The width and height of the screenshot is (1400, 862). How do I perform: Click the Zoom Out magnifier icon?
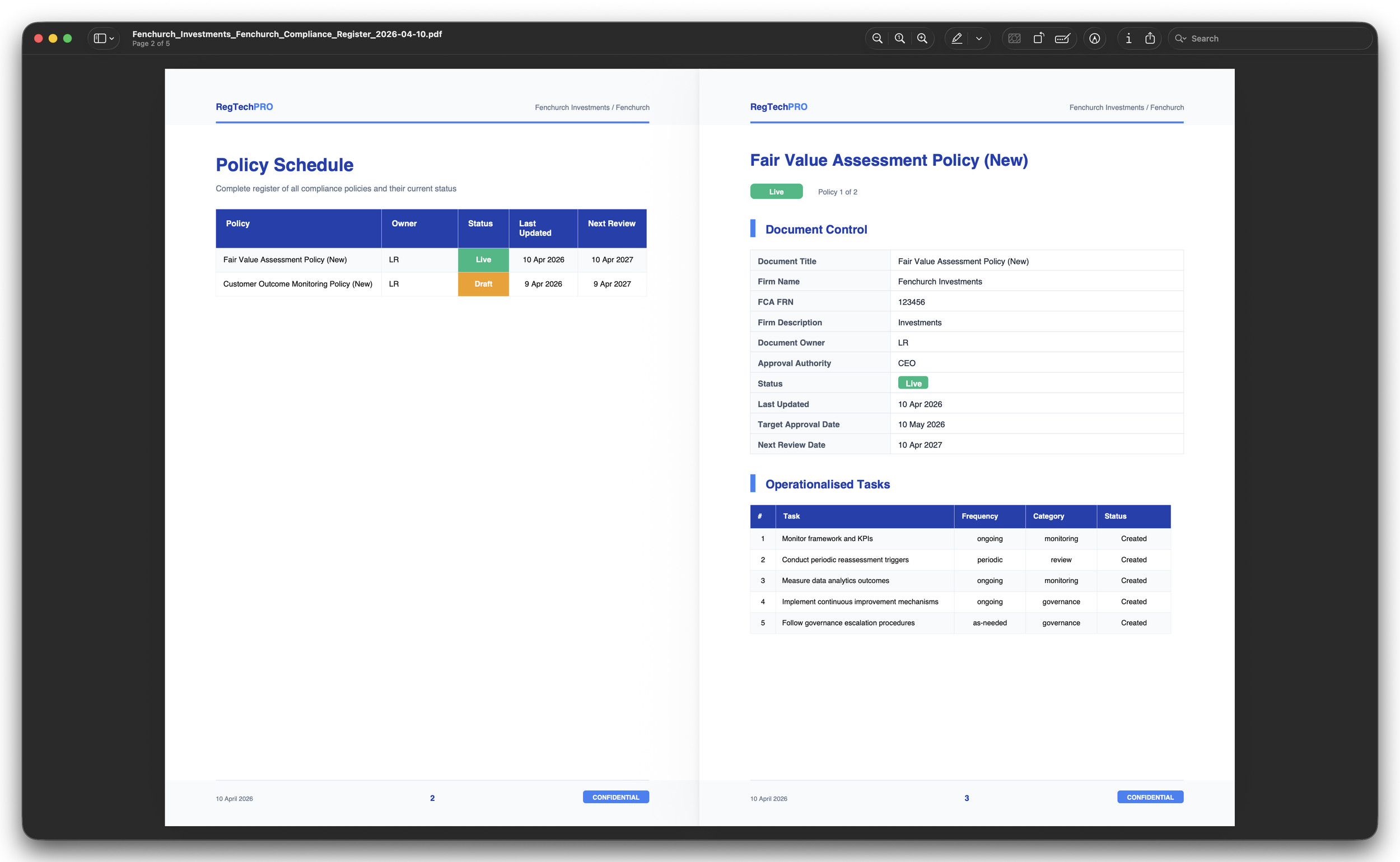(878, 38)
